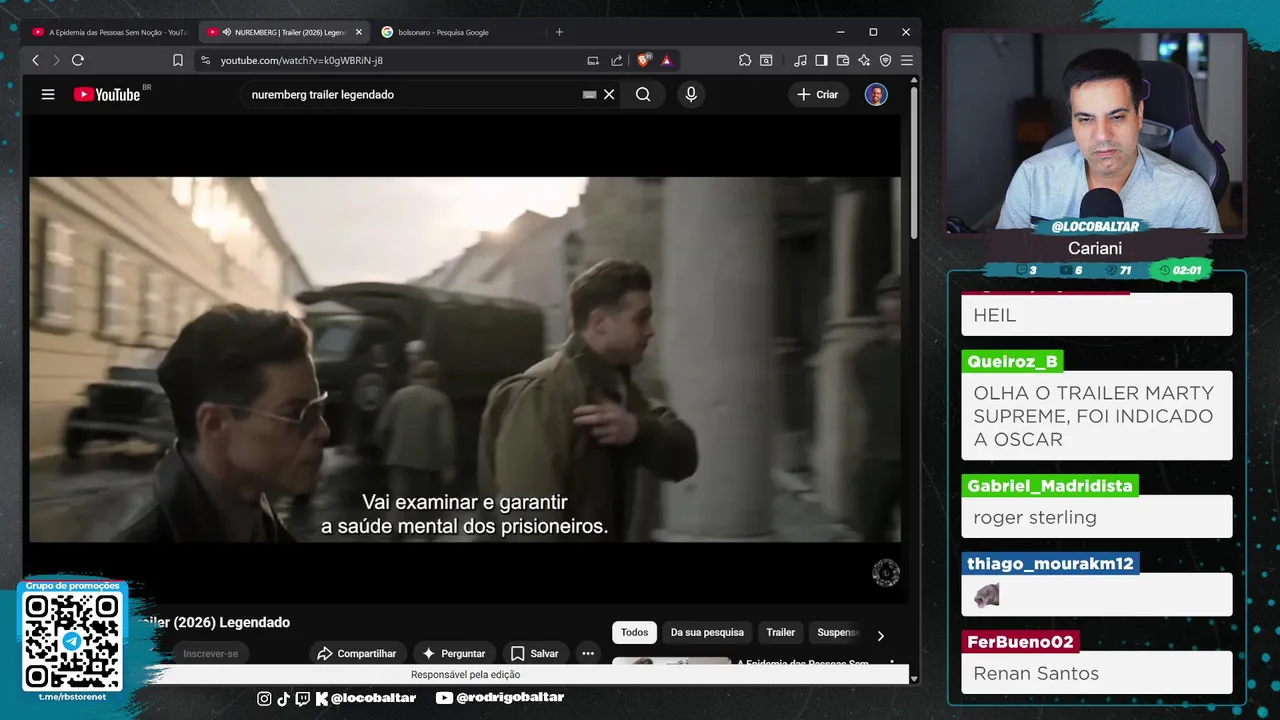This screenshot has height=720, width=1280.
Task: Click the channel watermark in player corner
Action: coord(886,573)
